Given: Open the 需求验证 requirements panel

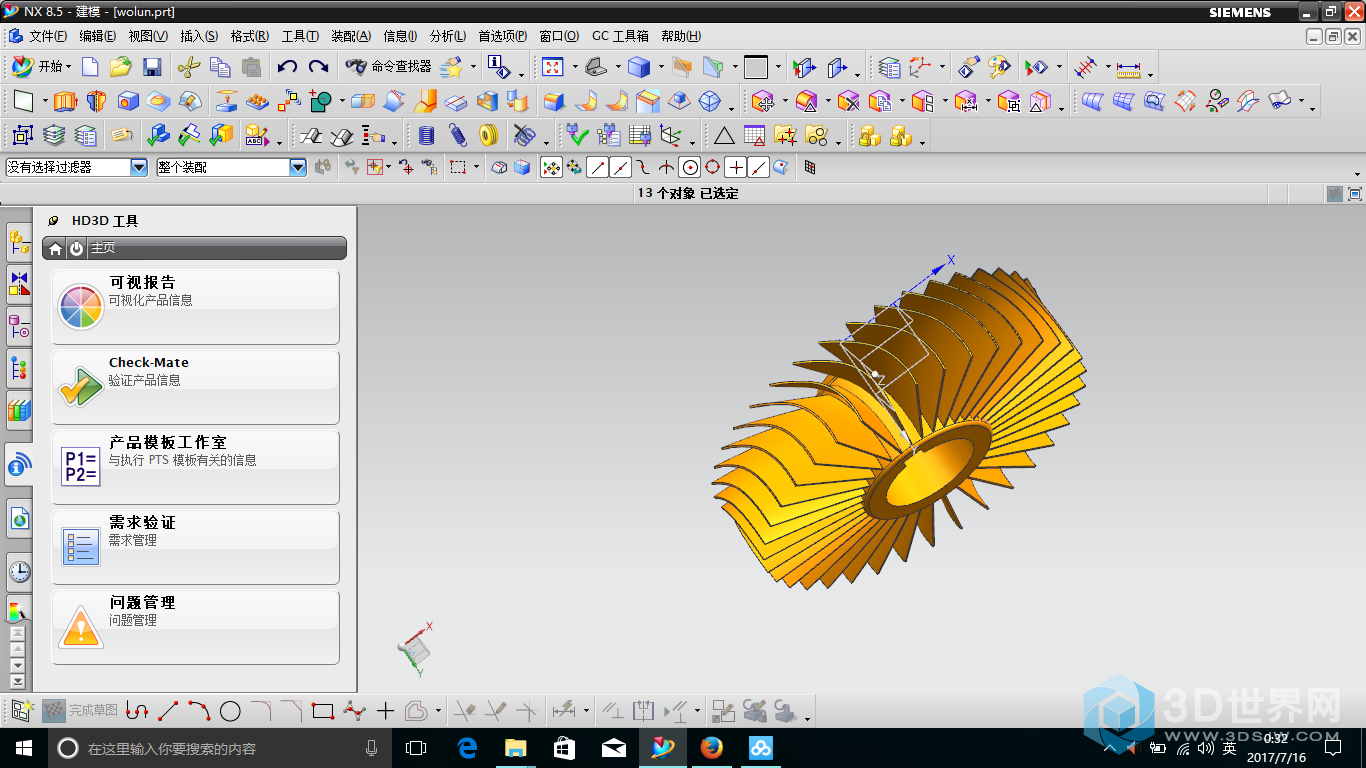Looking at the screenshot, I should click(195, 547).
